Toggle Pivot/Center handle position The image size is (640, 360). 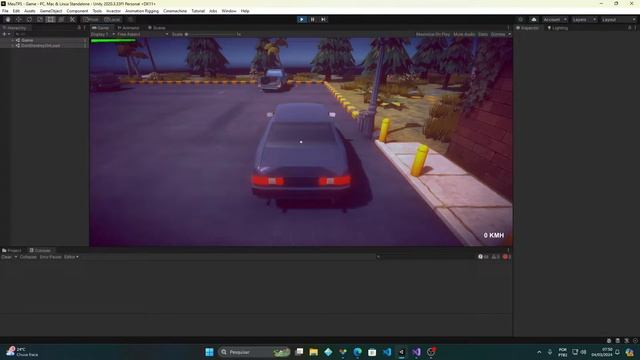point(91,20)
